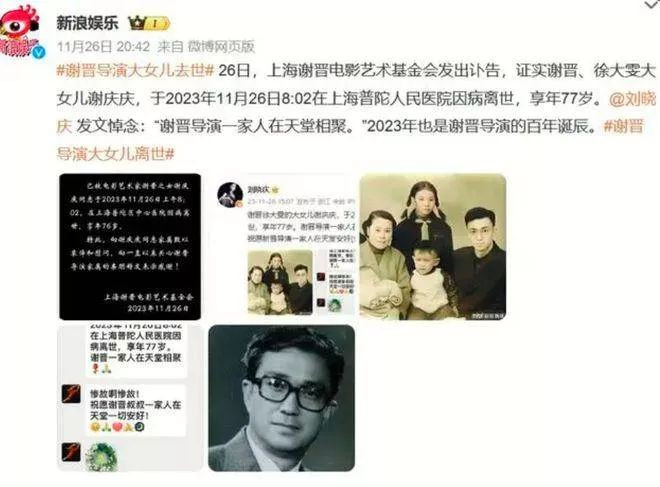Click the post timestamp 11月26日 20:42
This screenshot has width=660, height=487.
[103, 46]
